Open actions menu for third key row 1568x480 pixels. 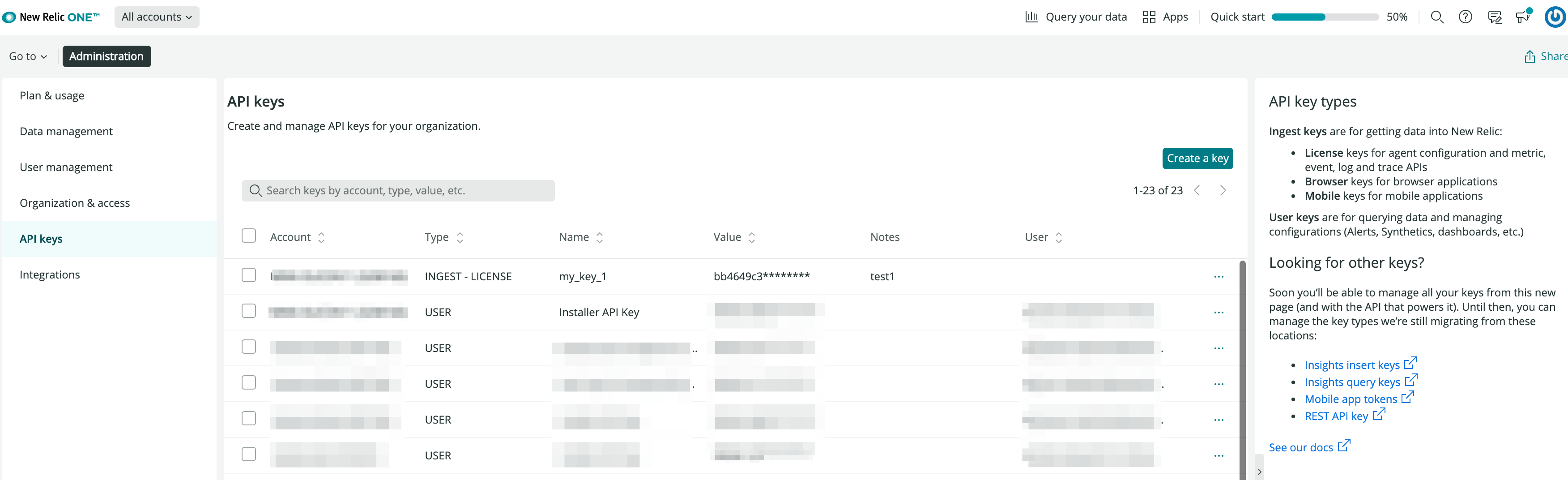[1218, 348]
